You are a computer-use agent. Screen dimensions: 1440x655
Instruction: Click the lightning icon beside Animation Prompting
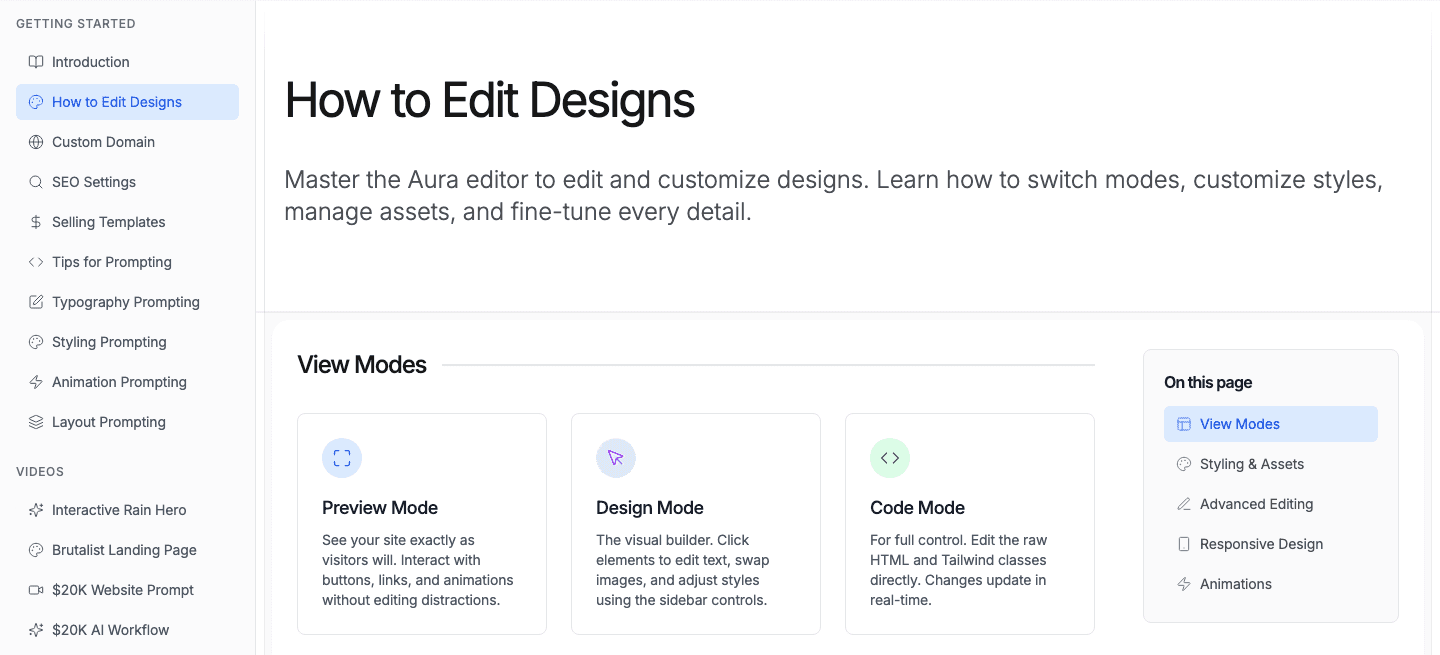(x=36, y=382)
